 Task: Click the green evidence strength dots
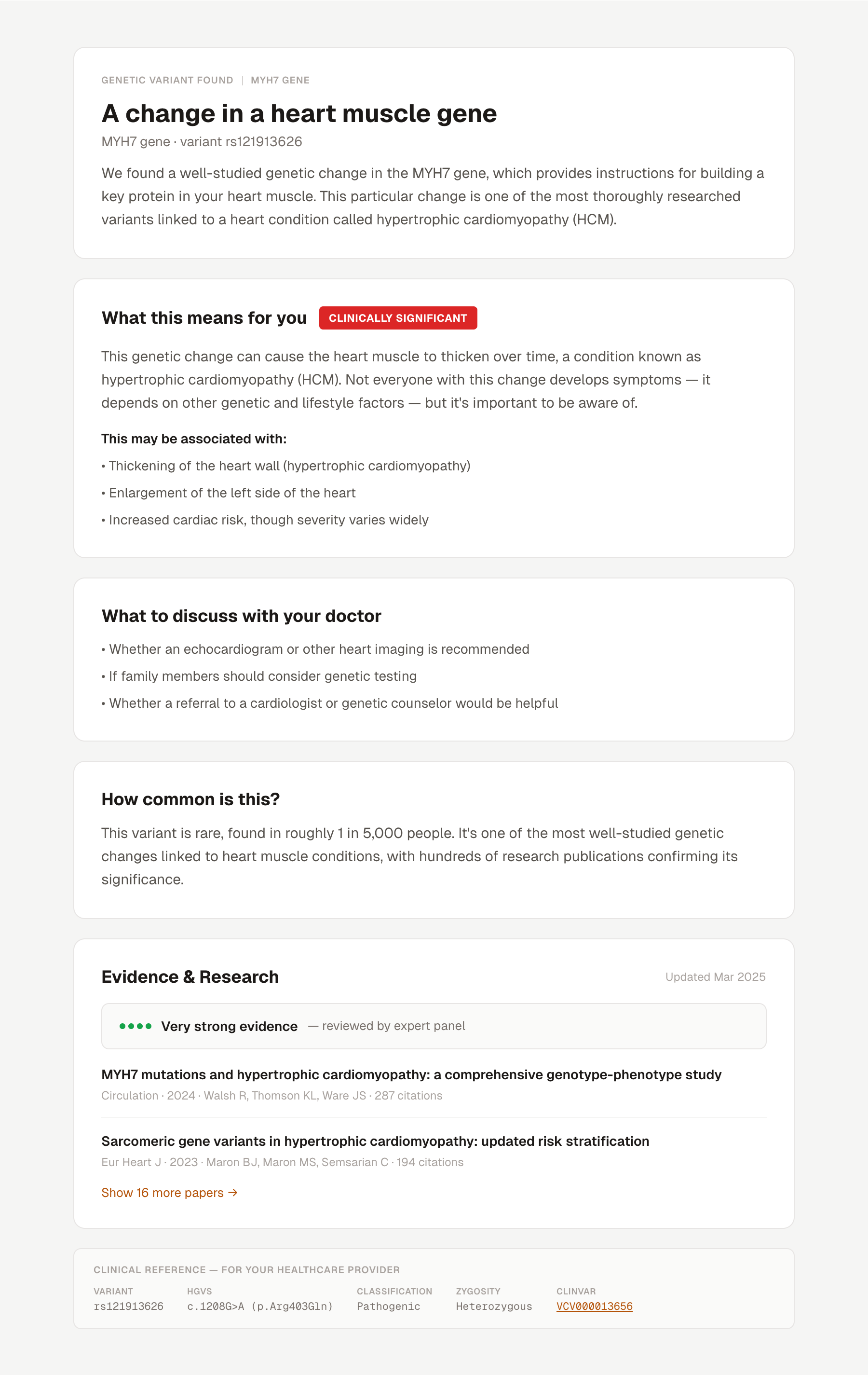tap(135, 1026)
